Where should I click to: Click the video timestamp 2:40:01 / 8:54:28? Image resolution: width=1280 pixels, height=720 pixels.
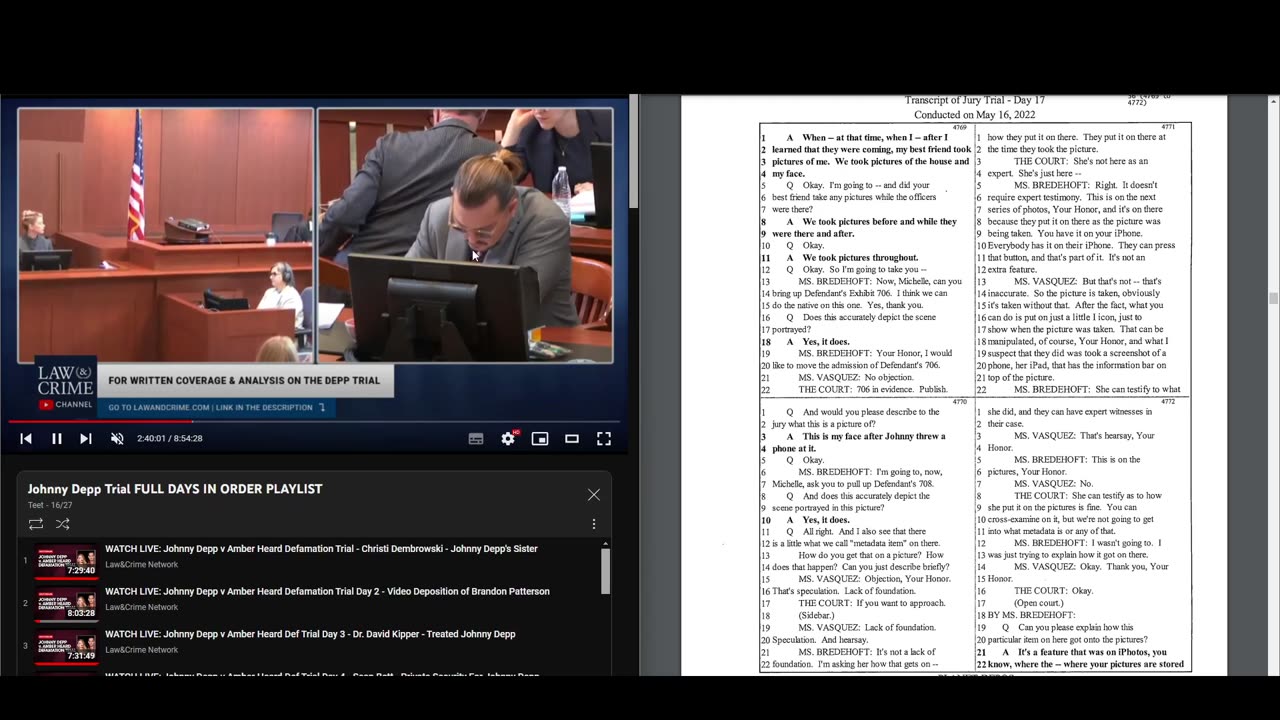(170, 438)
